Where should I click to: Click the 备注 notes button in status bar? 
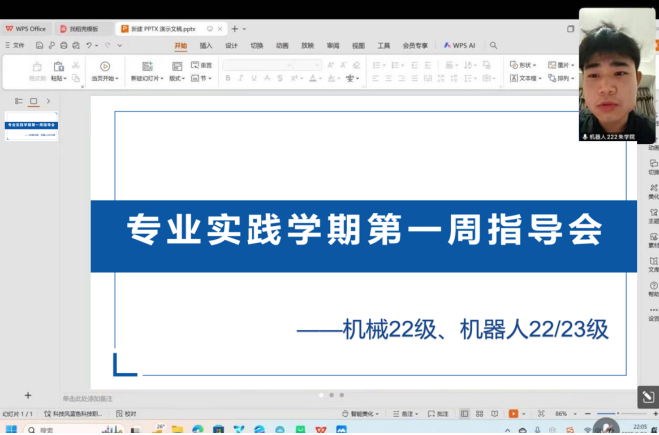pyautogui.click(x=404, y=413)
